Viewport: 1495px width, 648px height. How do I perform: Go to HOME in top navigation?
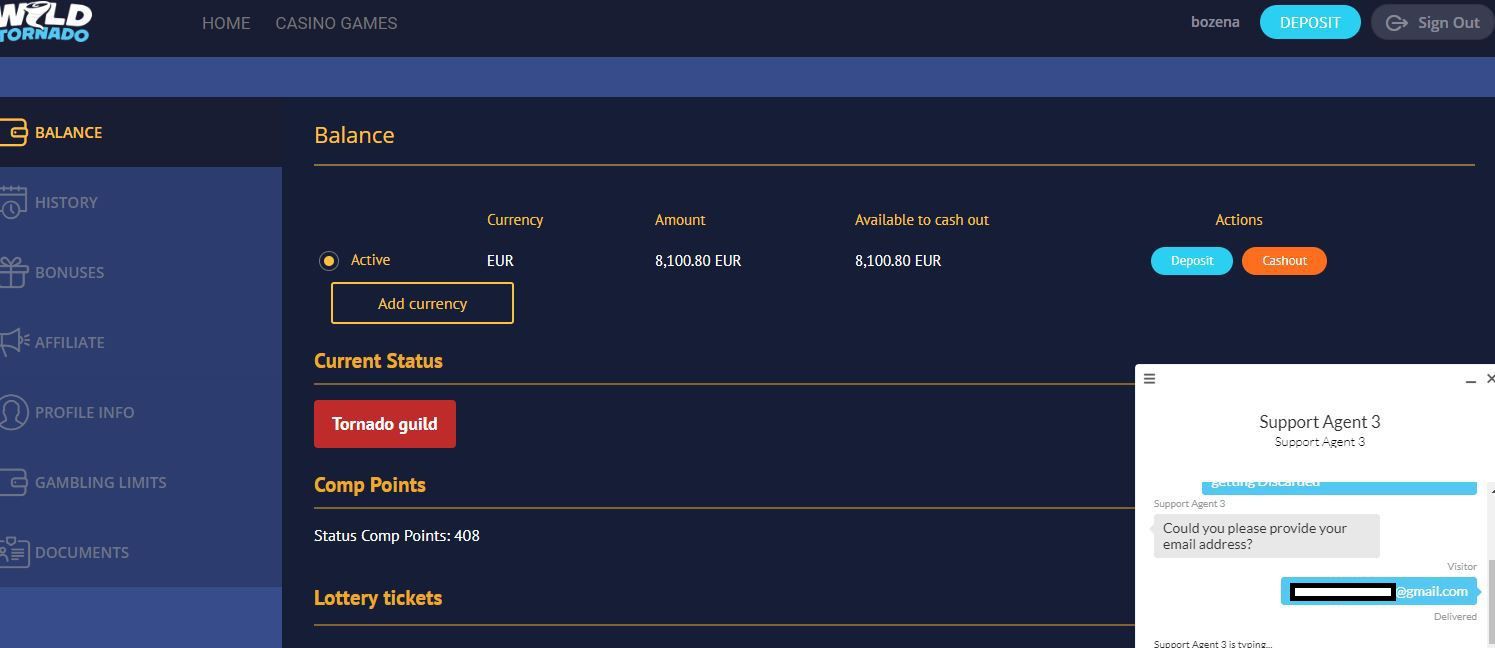click(226, 22)
